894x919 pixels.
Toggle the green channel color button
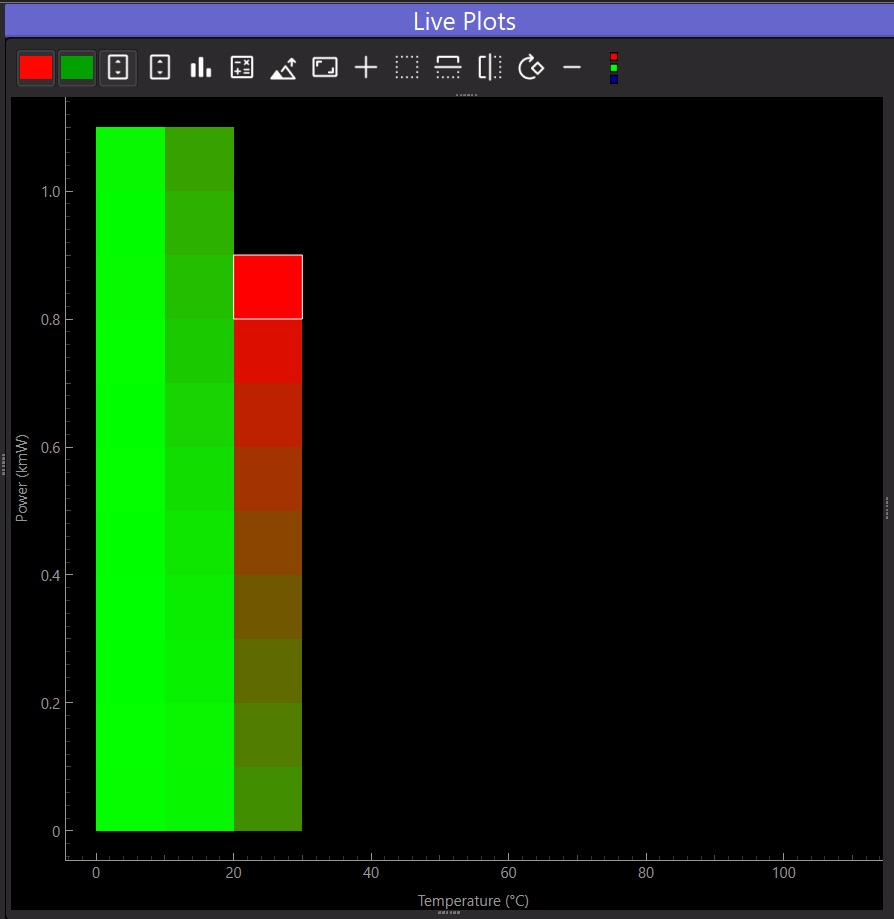point(77,68)
